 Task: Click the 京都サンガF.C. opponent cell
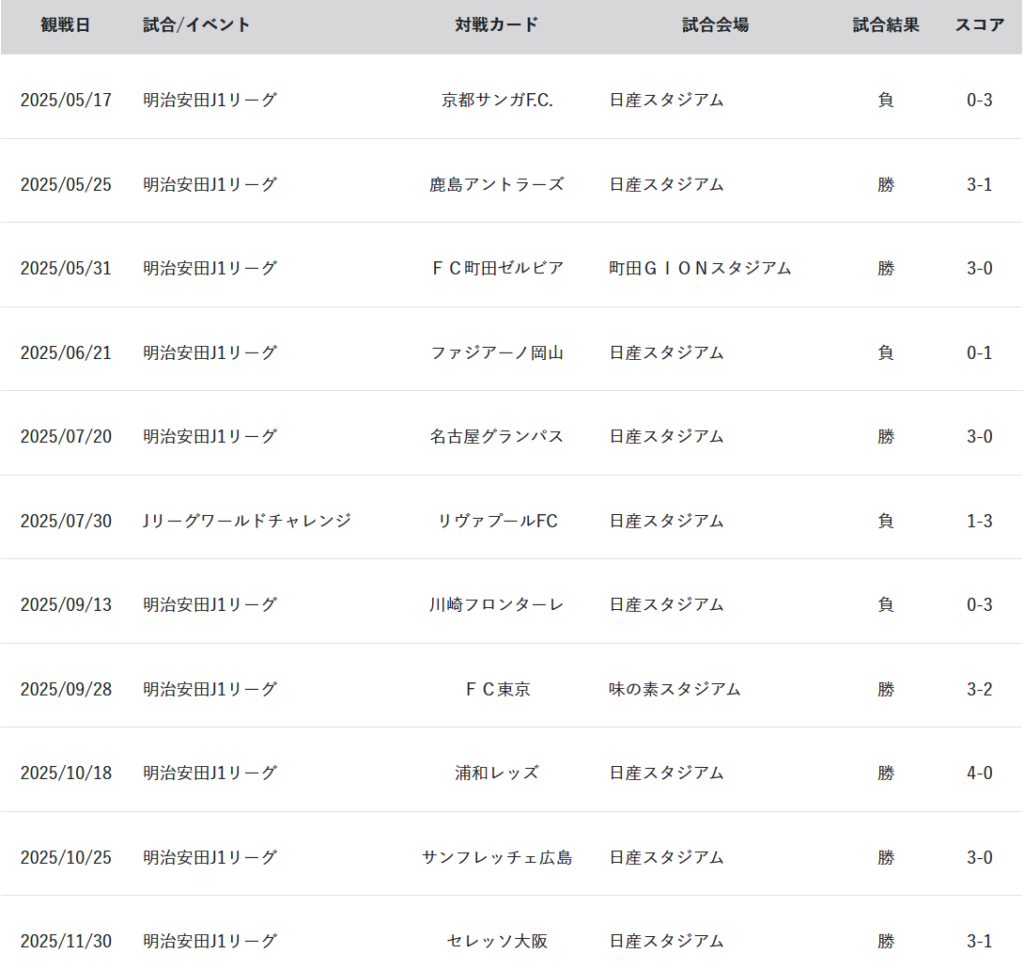click(x=497, y=100)
